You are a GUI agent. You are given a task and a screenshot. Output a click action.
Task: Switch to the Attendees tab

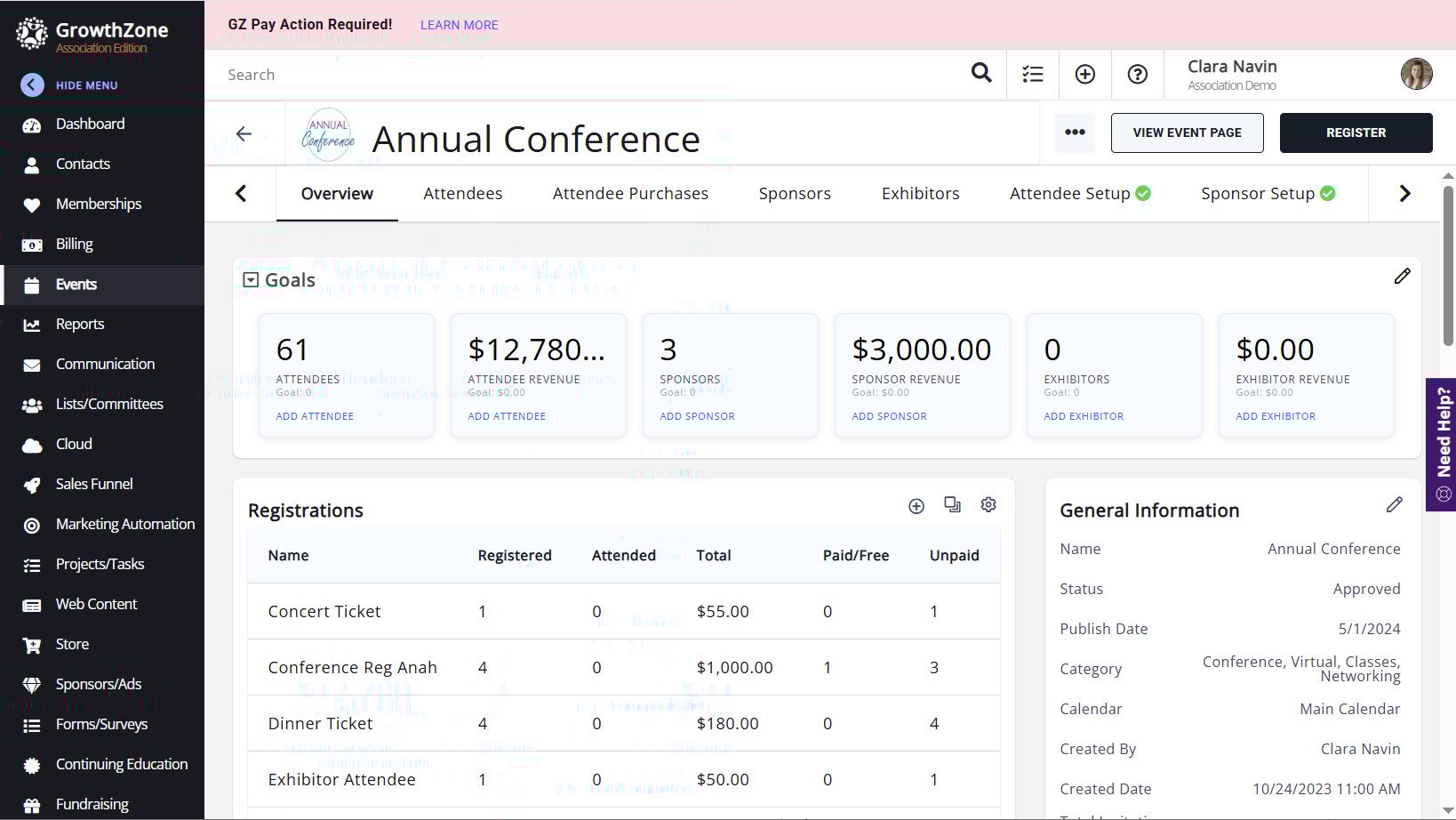(462, 194)
